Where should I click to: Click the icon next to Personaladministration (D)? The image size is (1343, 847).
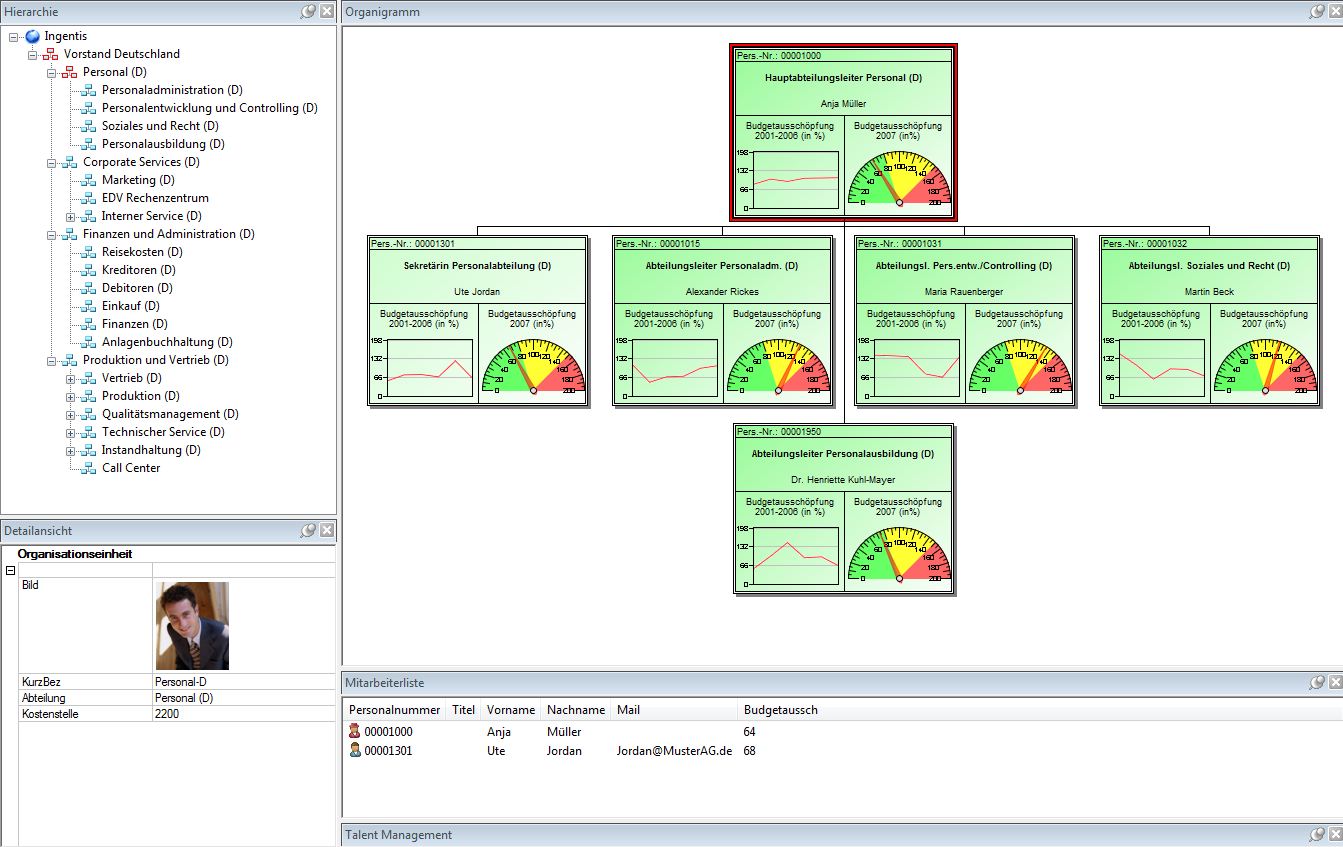[x=89, y=90]
